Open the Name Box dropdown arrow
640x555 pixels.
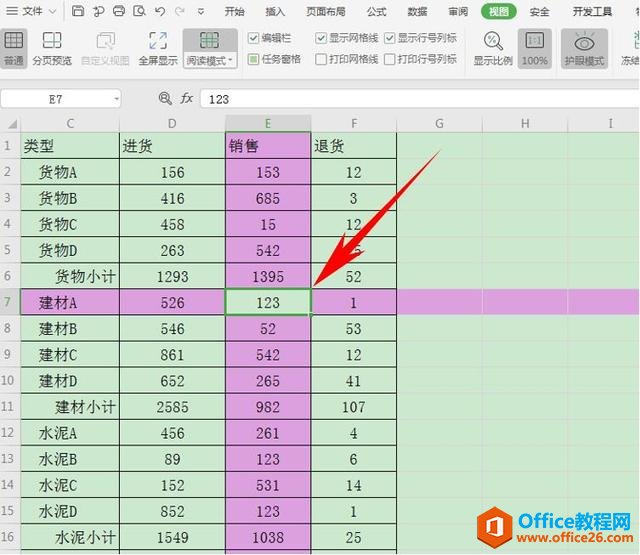[117, 99]
